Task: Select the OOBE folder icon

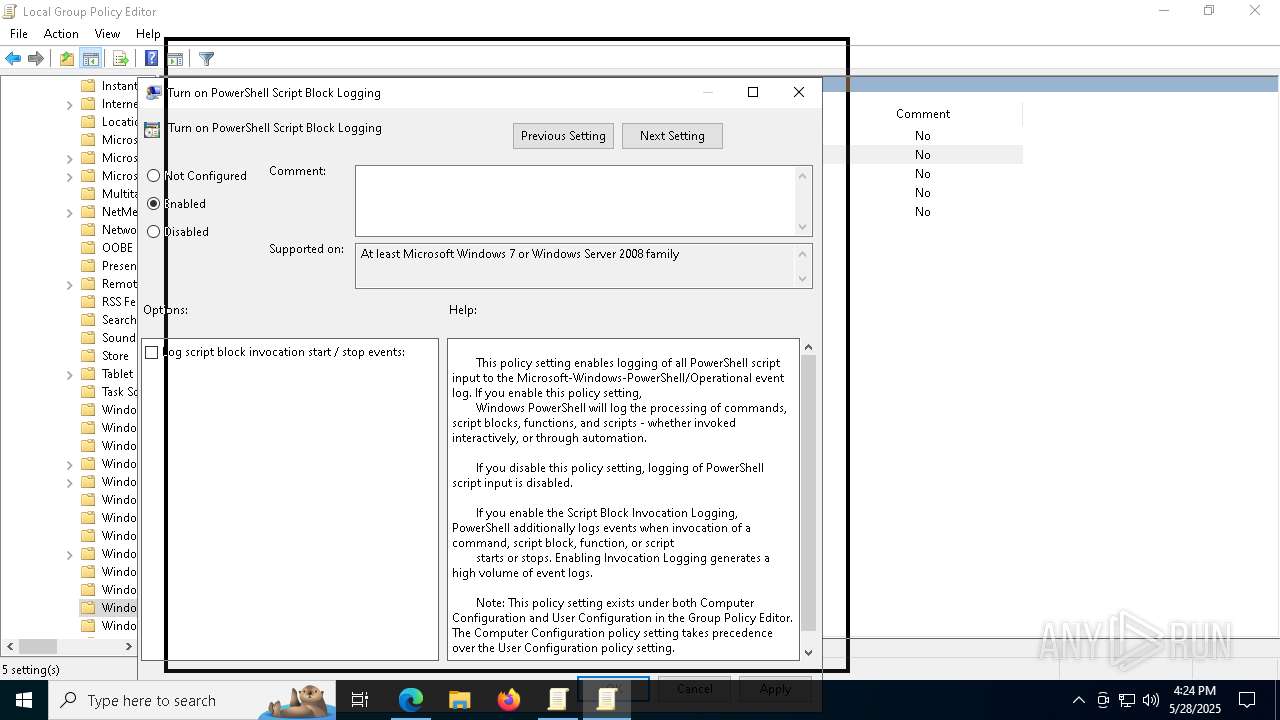Action: coord(88,248)
